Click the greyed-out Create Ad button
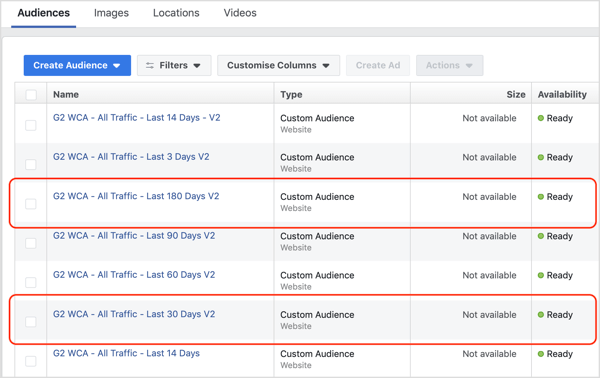The height and width of the screenshot is (378, 600). [378, 65]
